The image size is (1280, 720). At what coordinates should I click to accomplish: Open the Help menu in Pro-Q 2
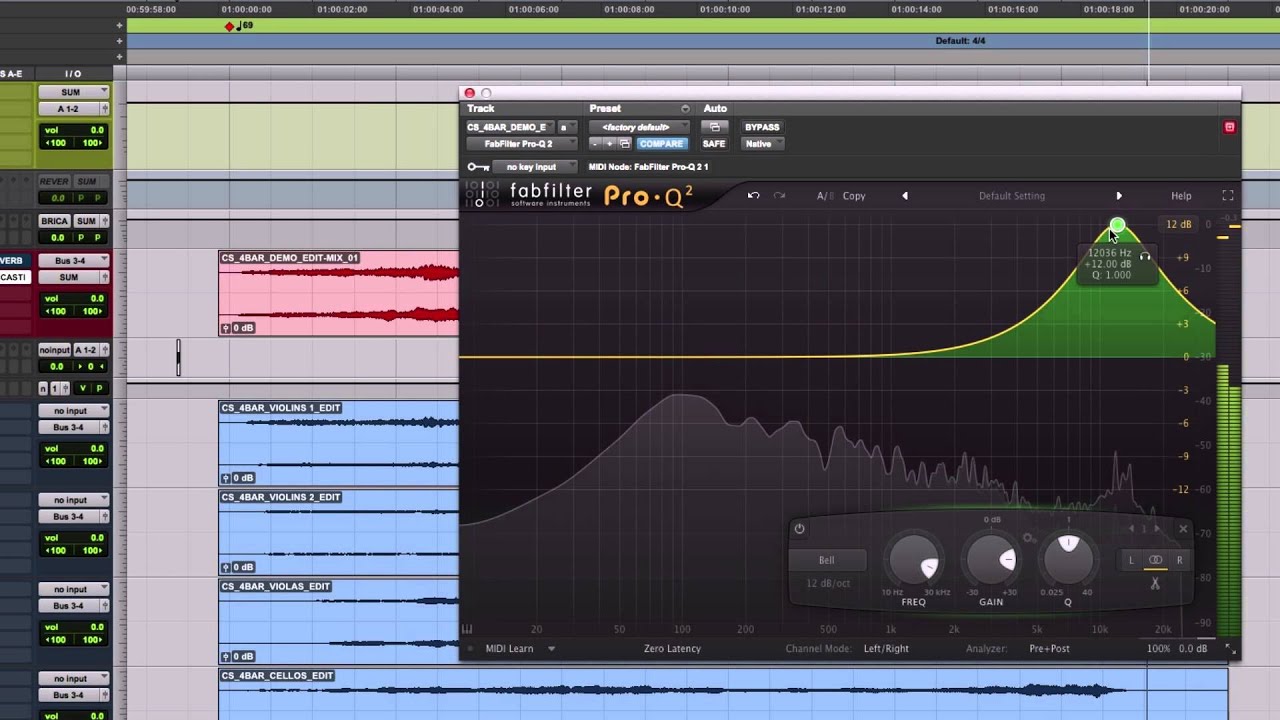pos(1181,196)
